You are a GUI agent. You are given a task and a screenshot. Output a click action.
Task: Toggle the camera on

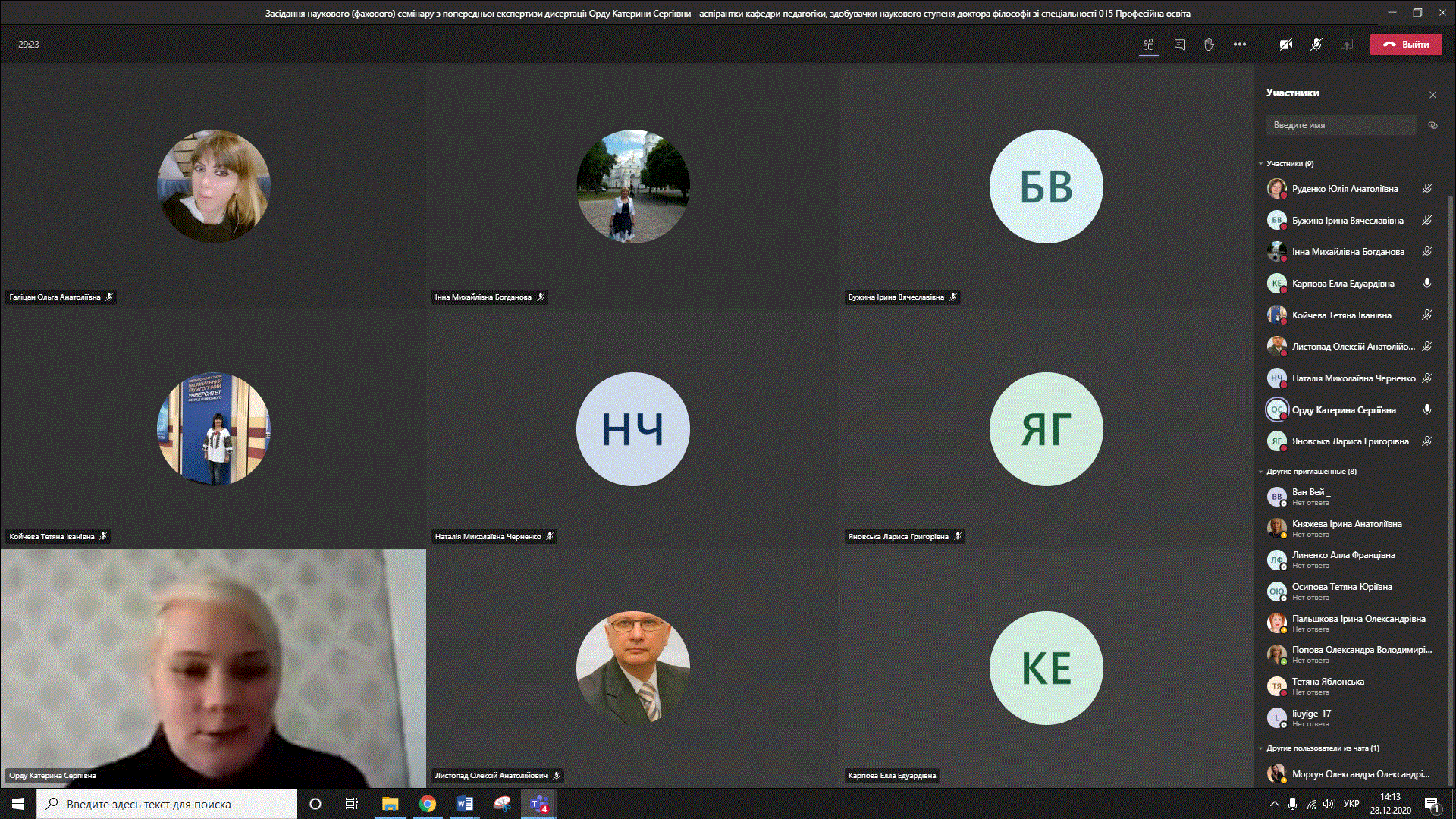click(1285, 45)
